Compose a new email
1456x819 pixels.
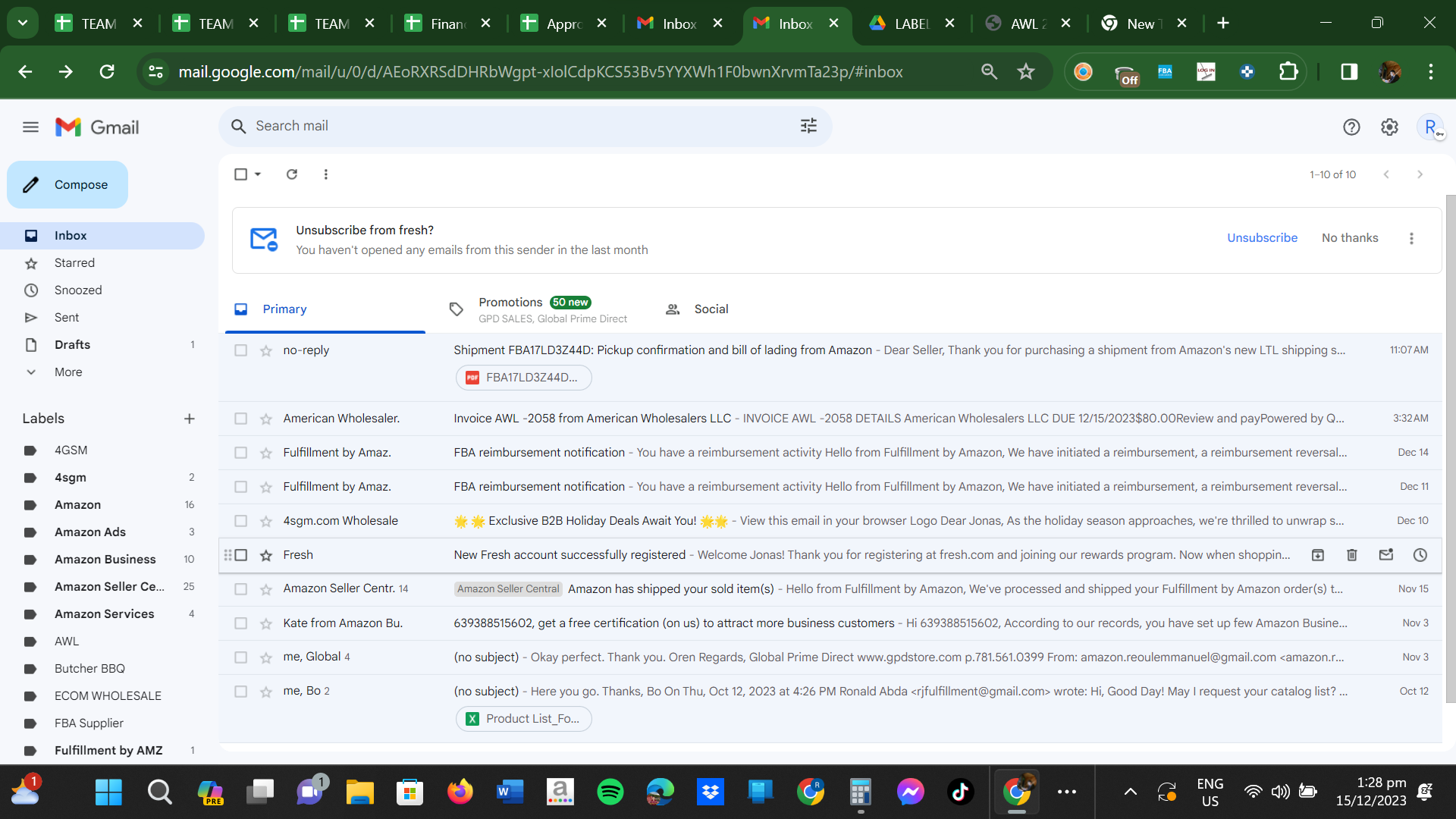pos(67,185)
